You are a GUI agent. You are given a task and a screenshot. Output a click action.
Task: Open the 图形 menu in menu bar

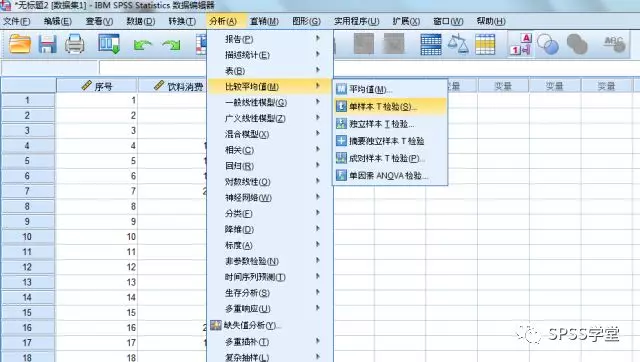point(306,21)
